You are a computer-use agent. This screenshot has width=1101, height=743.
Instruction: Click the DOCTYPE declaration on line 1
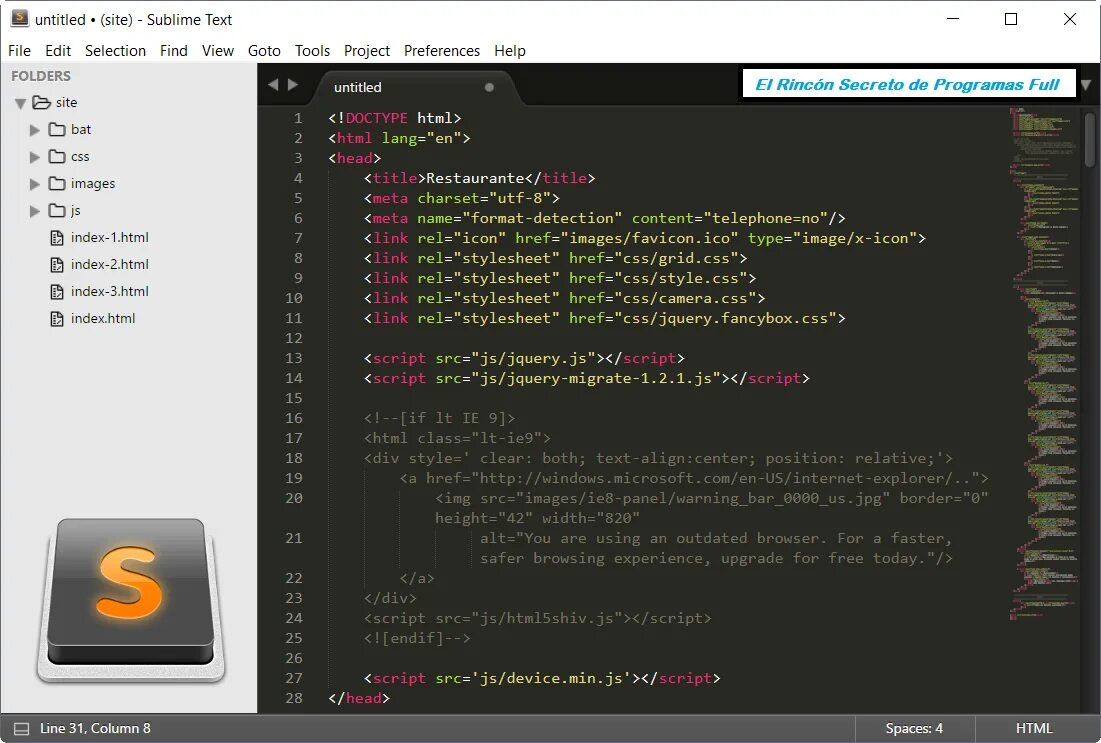tap(395, 118)
